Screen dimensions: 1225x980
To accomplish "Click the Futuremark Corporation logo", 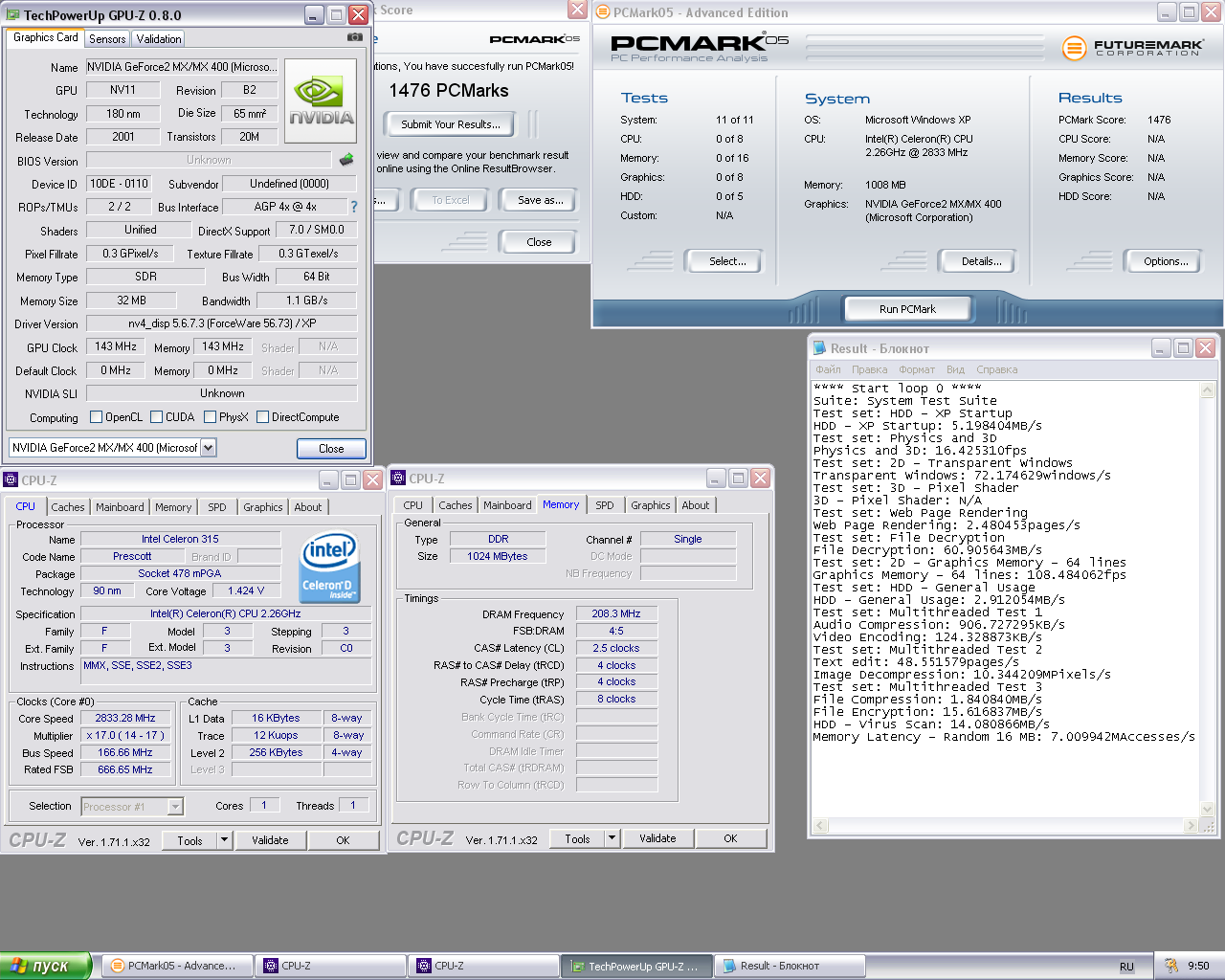I will pyautogui.click(x=1133, y=47).
